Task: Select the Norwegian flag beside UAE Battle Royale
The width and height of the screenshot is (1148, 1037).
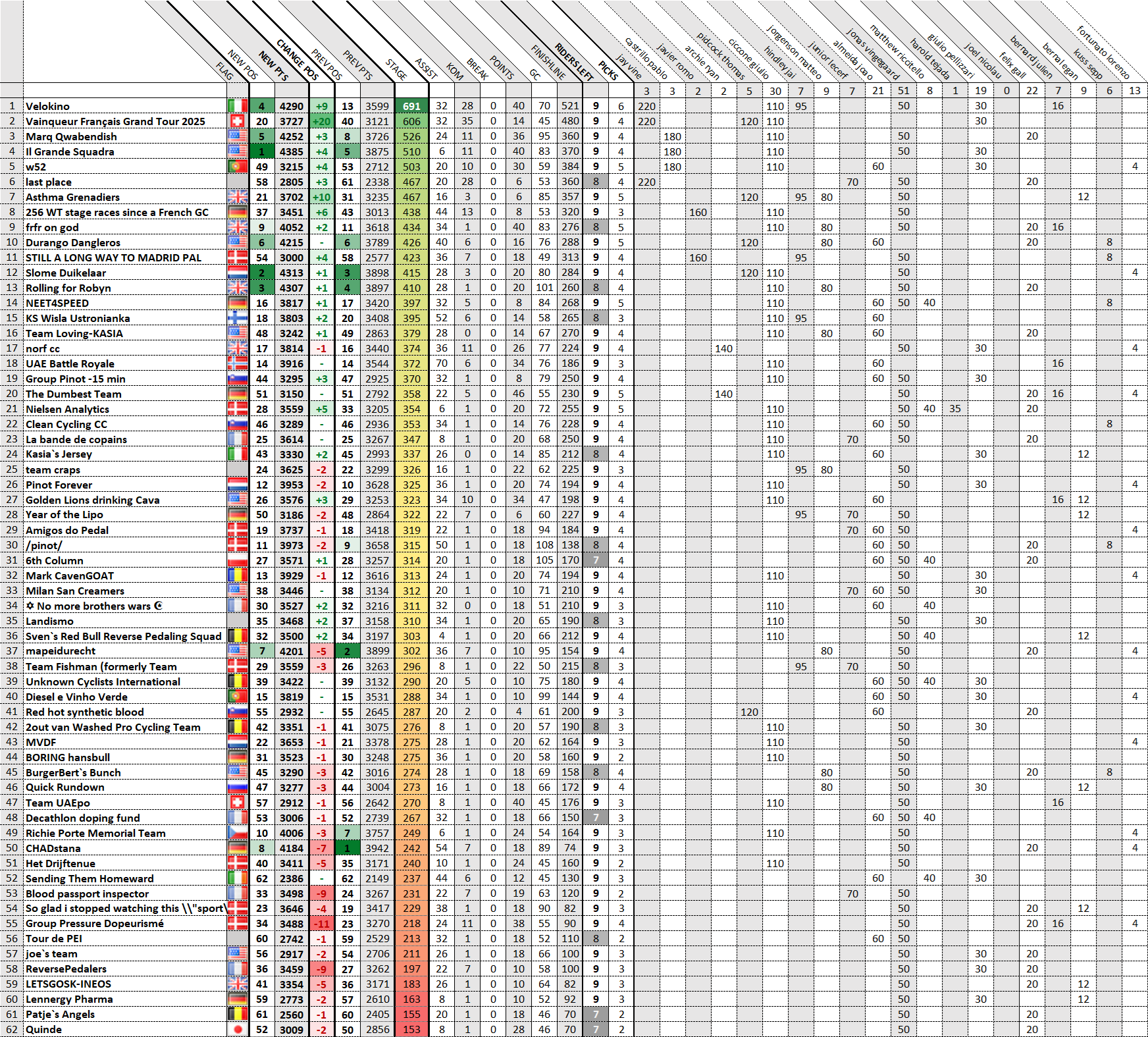Action: click(x=238, y=363)
